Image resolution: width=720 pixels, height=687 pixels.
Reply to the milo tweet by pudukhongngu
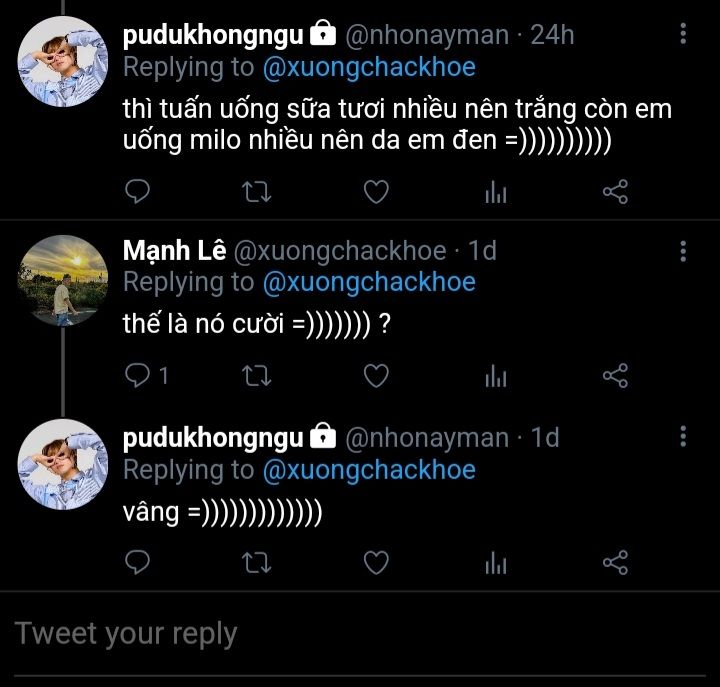pyautogui.click(x=139, y=190)
